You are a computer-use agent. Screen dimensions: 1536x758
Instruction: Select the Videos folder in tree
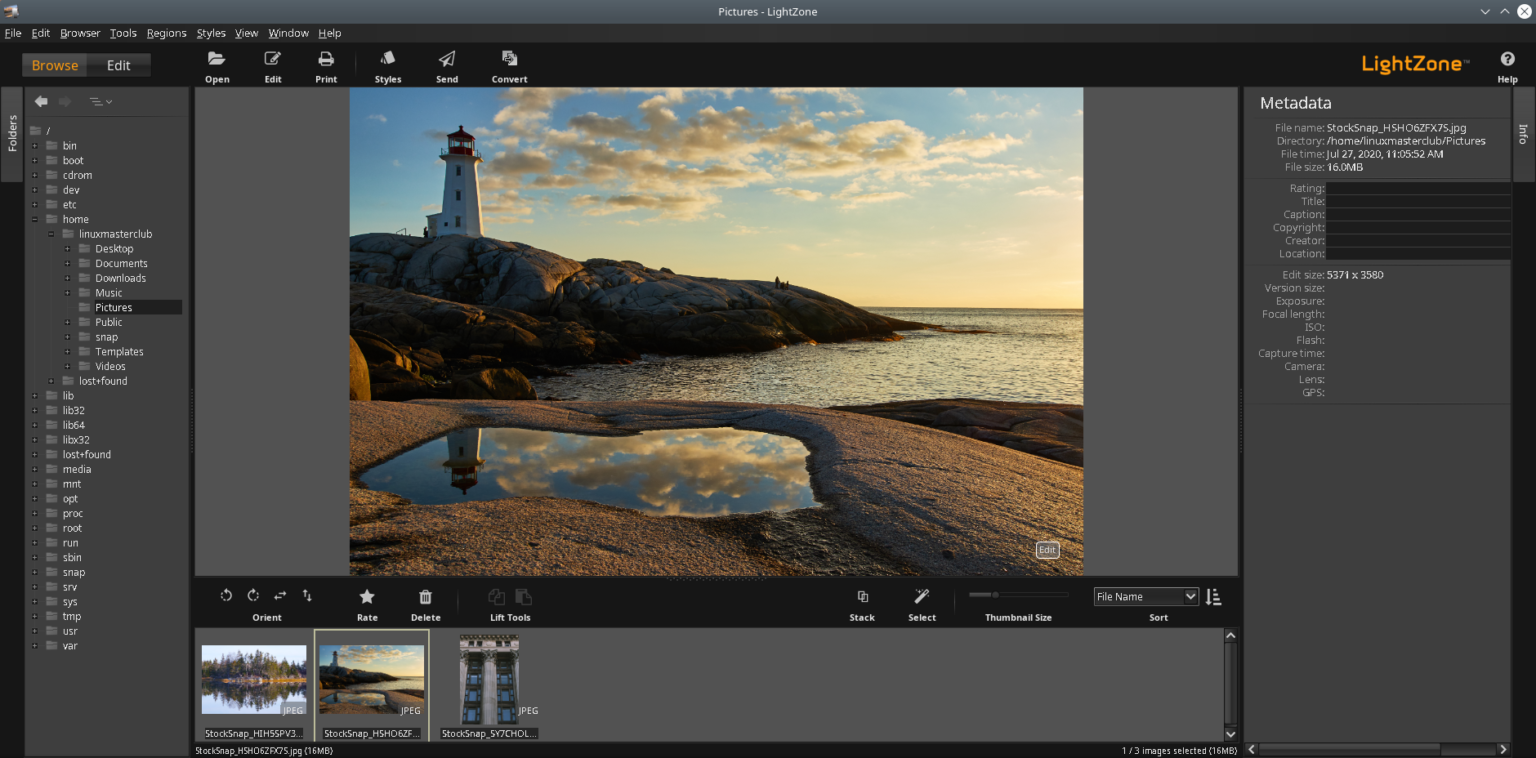click(x=110, y=366)
